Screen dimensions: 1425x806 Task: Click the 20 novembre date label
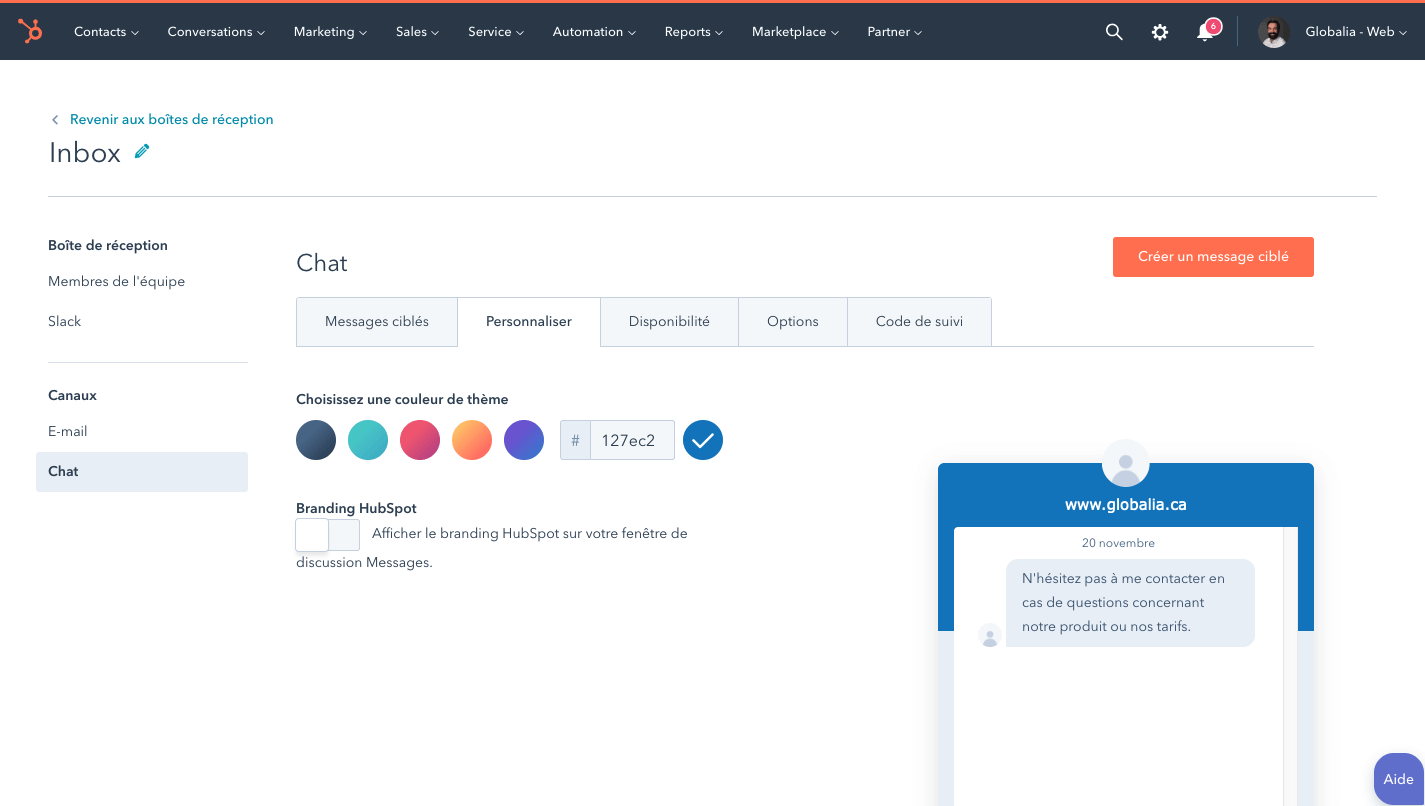pyautogui.click(x=1118, y=543)
